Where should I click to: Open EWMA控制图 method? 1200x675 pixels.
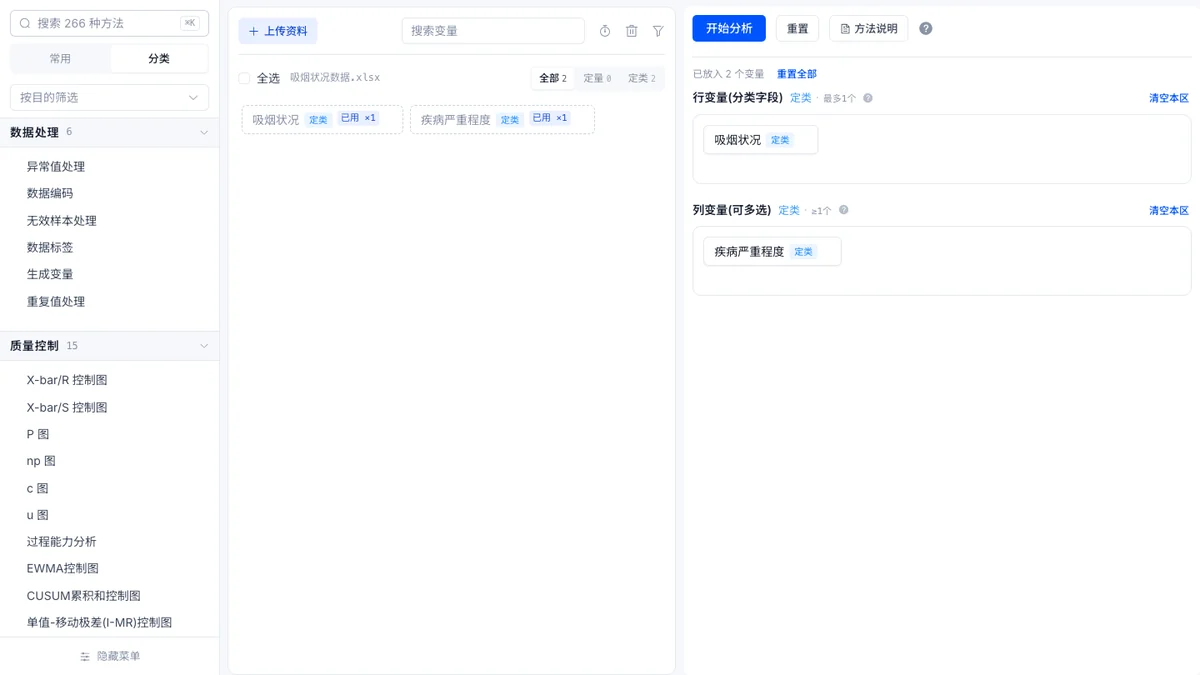pyautogui.click(x=63, y=568)
